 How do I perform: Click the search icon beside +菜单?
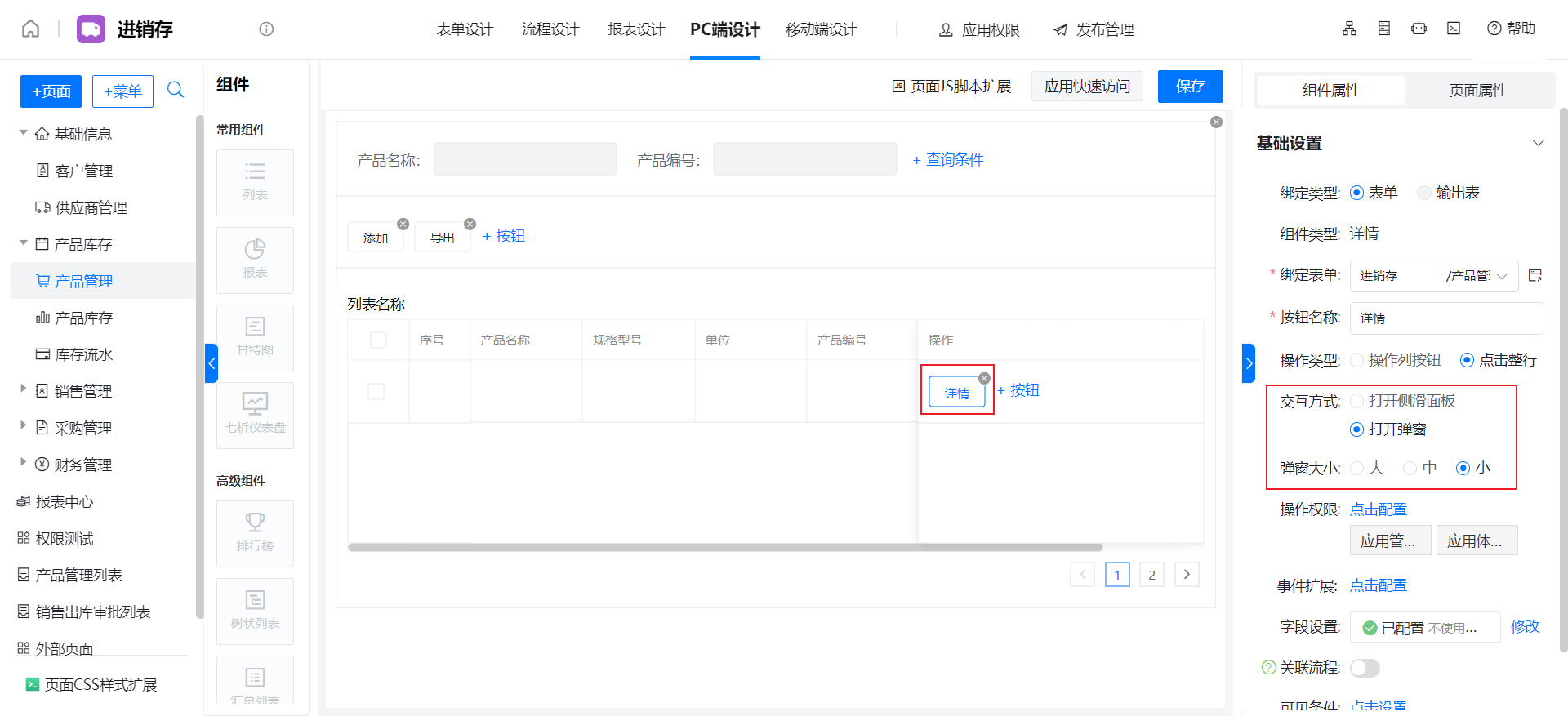click(176, 90)
